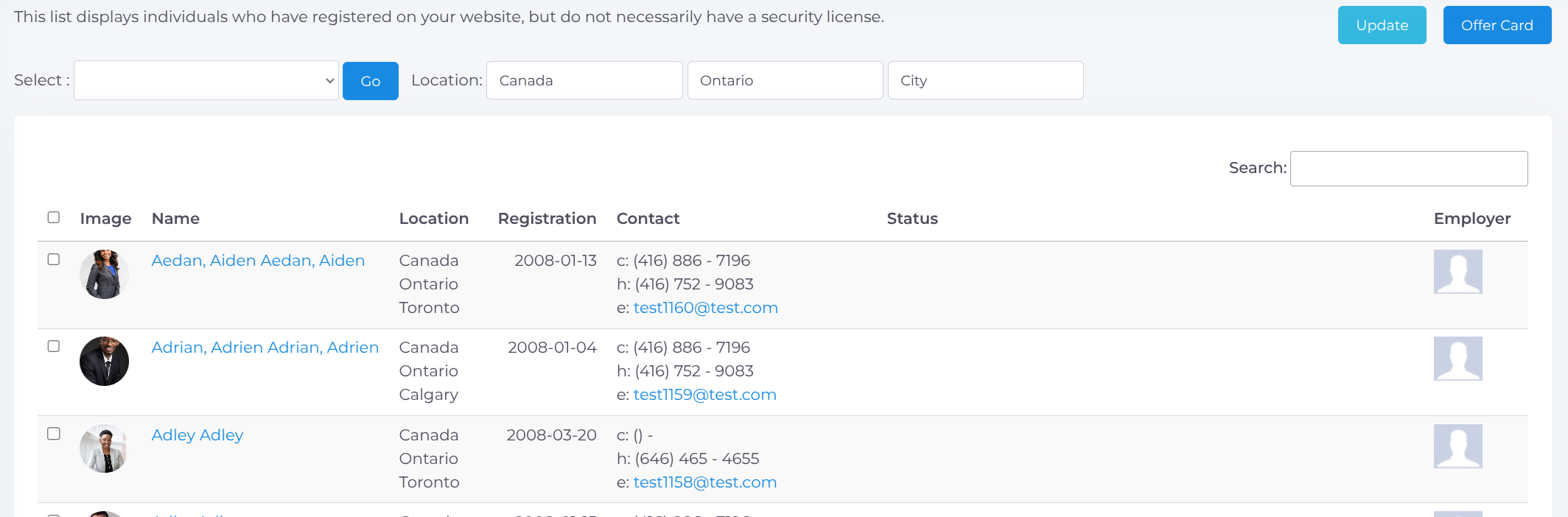Click Calgary in Adrian's location

pyautogui.click(x=429, y=395)
